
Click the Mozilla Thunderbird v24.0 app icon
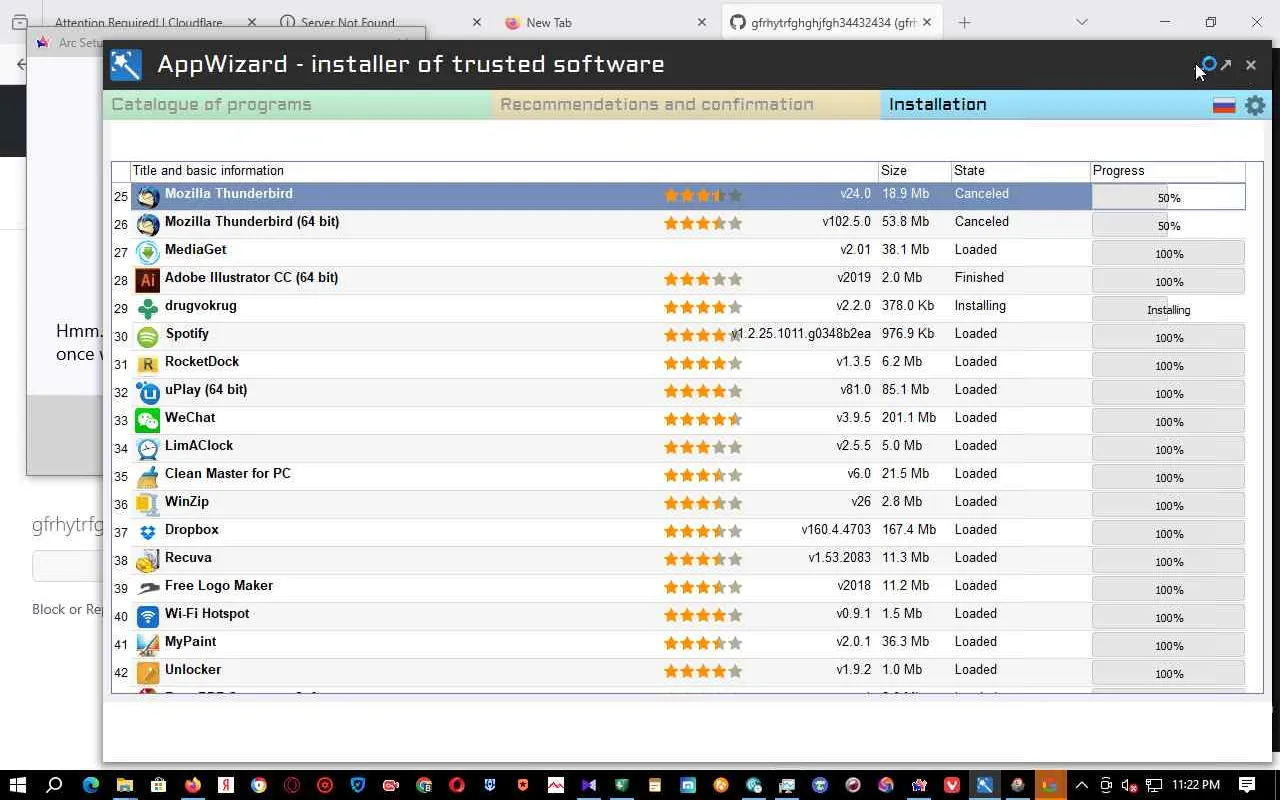pyautogui.click(x=148, y=196)
